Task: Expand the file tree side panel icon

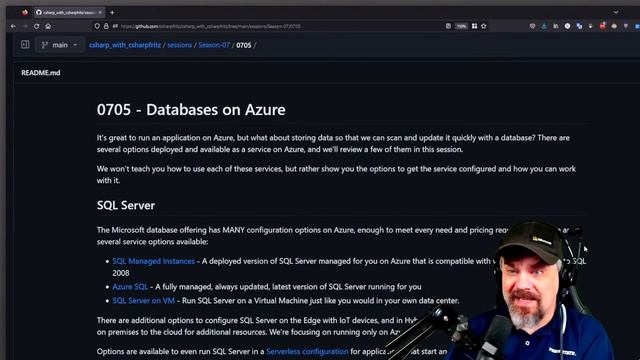Action: 25,44
